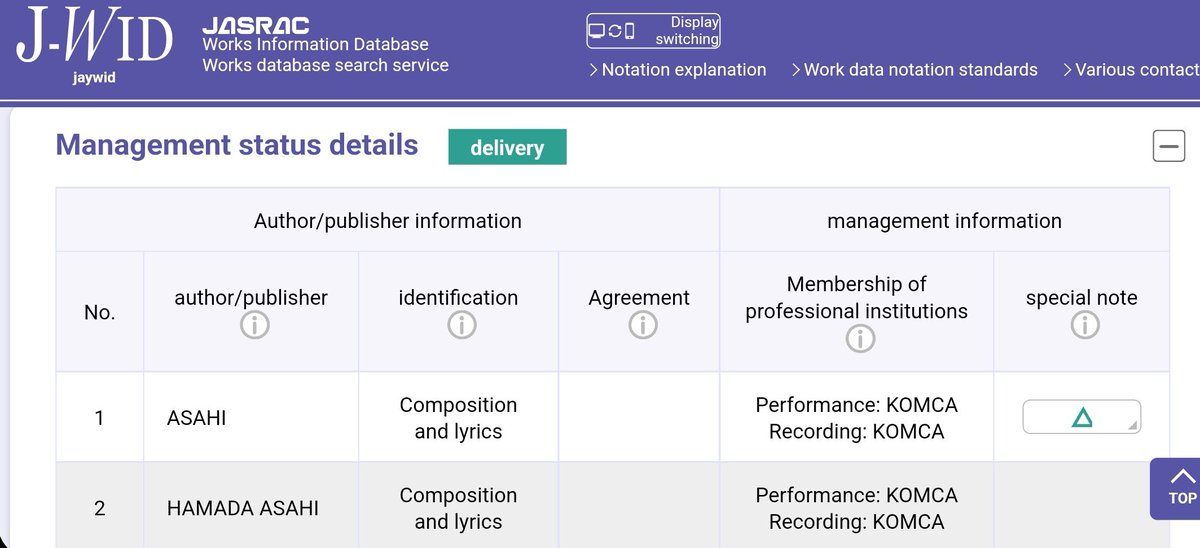
Task: Click the Author/publisher information header
Action: click(x=388, y=220)
